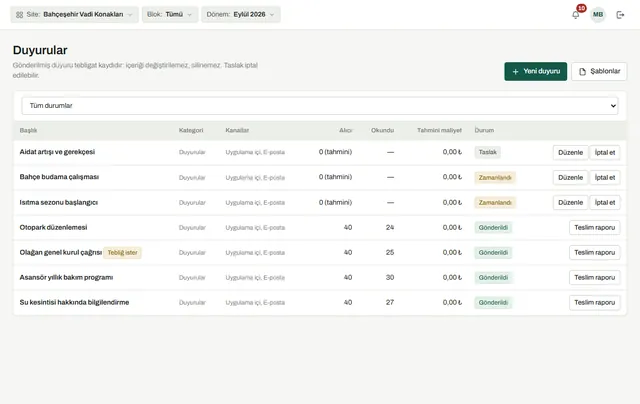Cancel the Bahçe budama çalışması announcement

pyautogui.click(x=604, y=178)
